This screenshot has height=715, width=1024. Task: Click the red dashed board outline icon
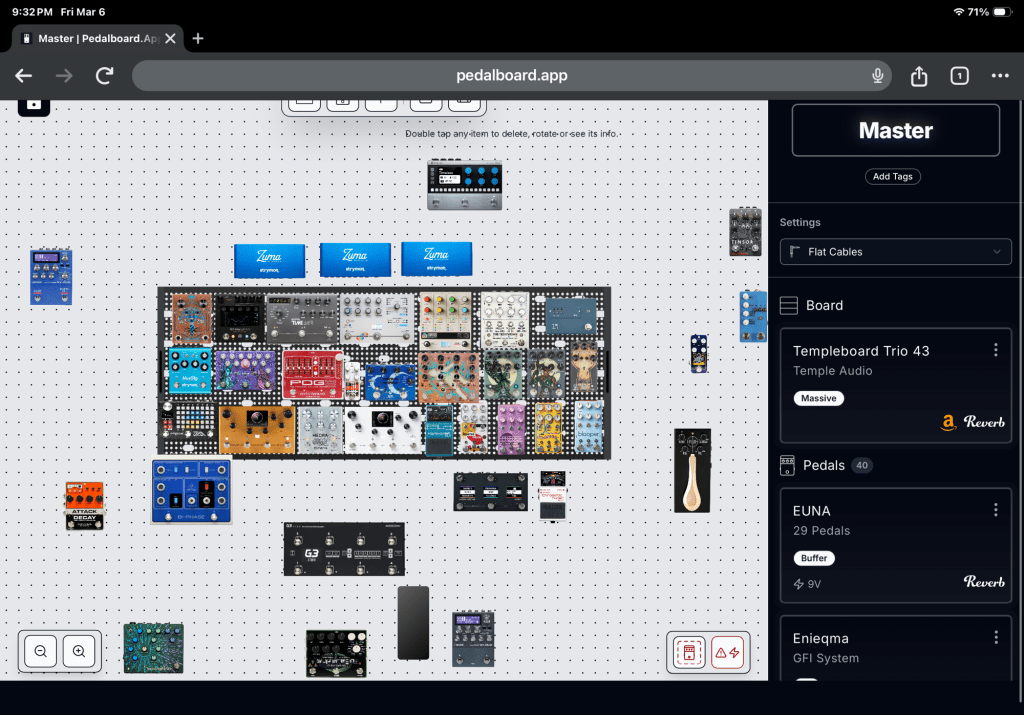pyautogui.click(x=688, y=653)
